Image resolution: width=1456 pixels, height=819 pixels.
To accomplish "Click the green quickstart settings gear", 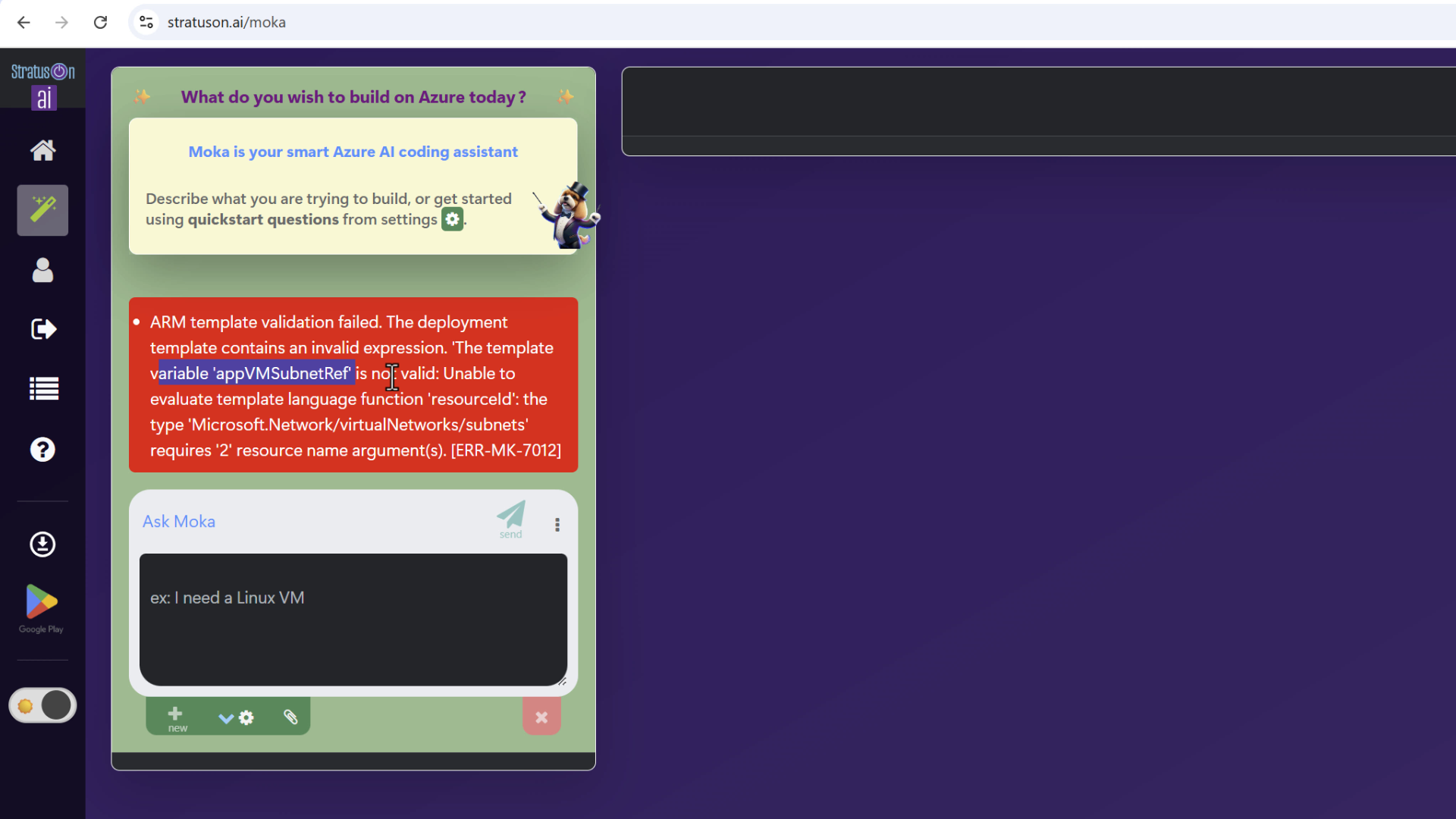I will click(x=452, y=219).
